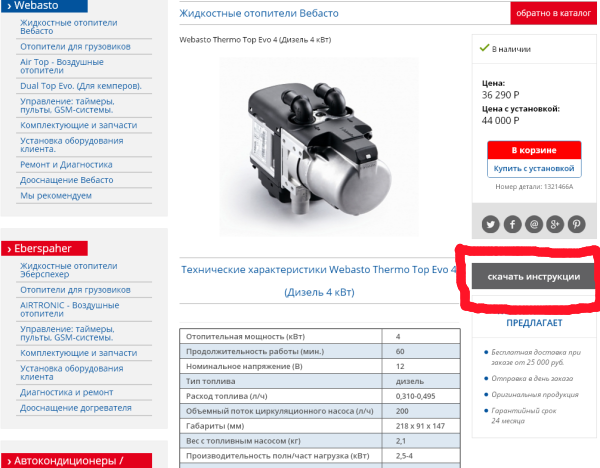
Task: Click 'Производительность полн/част нагрузка' row
Action: pos(320,456)
